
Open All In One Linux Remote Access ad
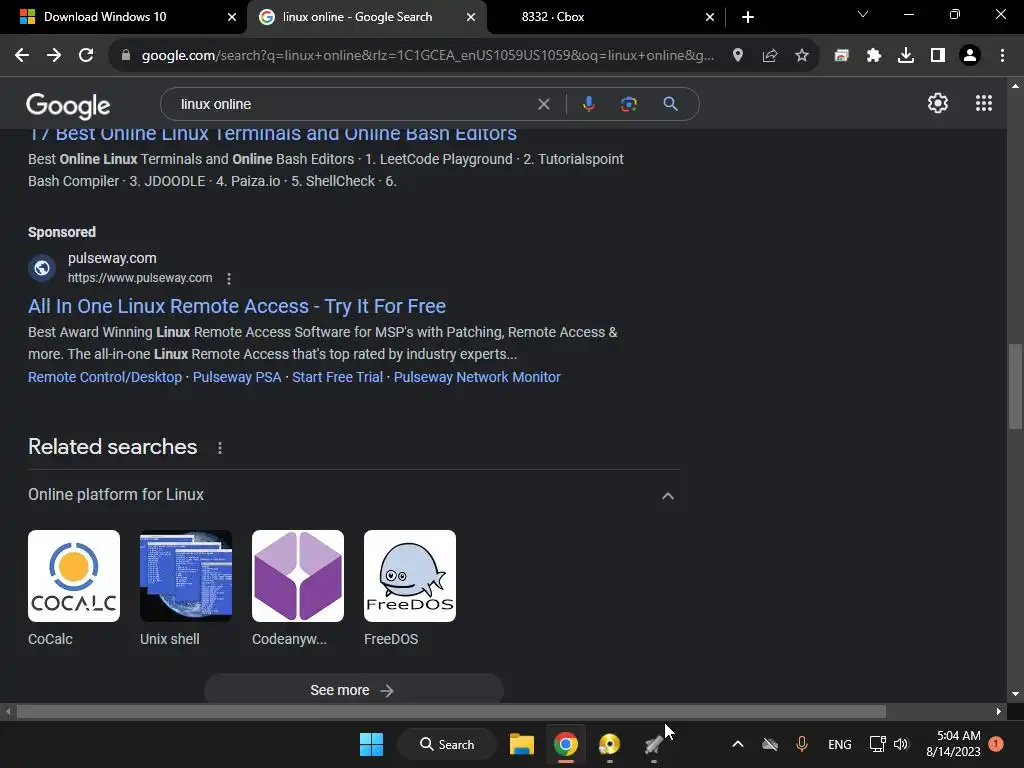point(237,306)
